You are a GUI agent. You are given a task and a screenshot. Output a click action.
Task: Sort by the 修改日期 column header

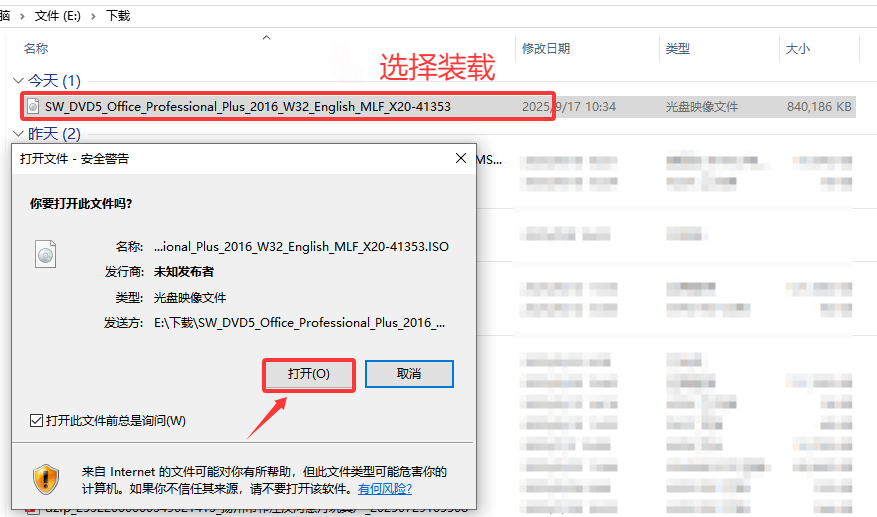point(546,49)
